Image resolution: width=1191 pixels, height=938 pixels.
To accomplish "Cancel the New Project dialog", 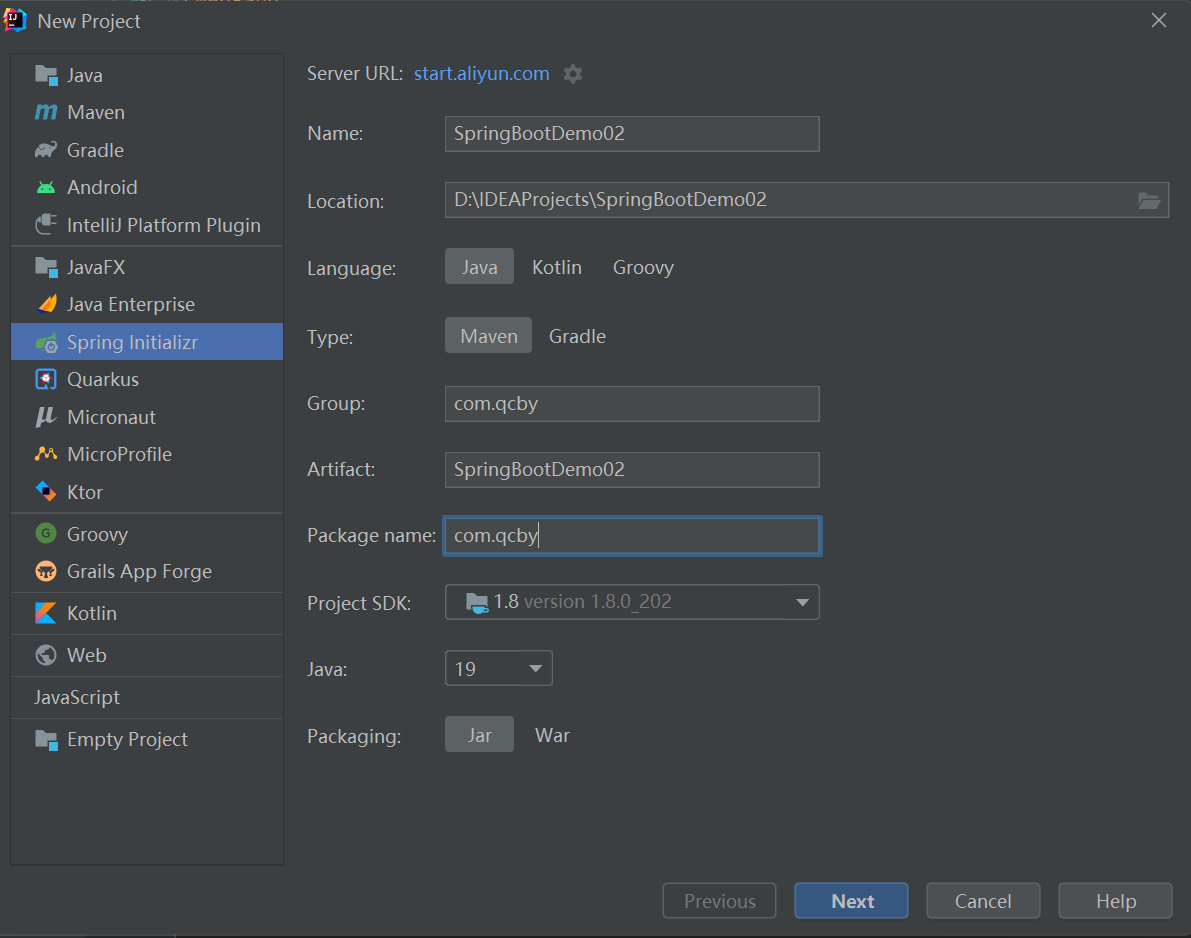I will (983, 901).
